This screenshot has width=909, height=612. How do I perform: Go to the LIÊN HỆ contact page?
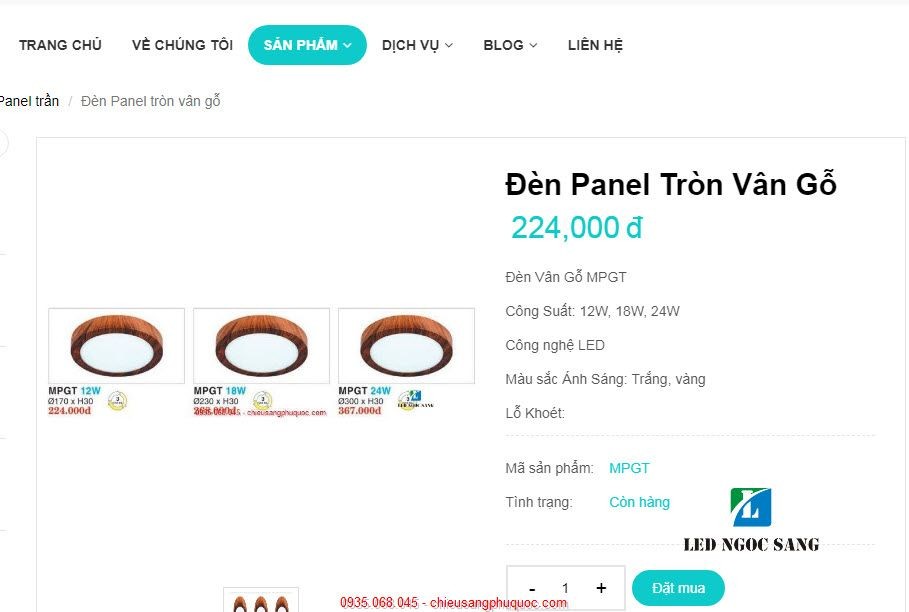pos(595,45)
